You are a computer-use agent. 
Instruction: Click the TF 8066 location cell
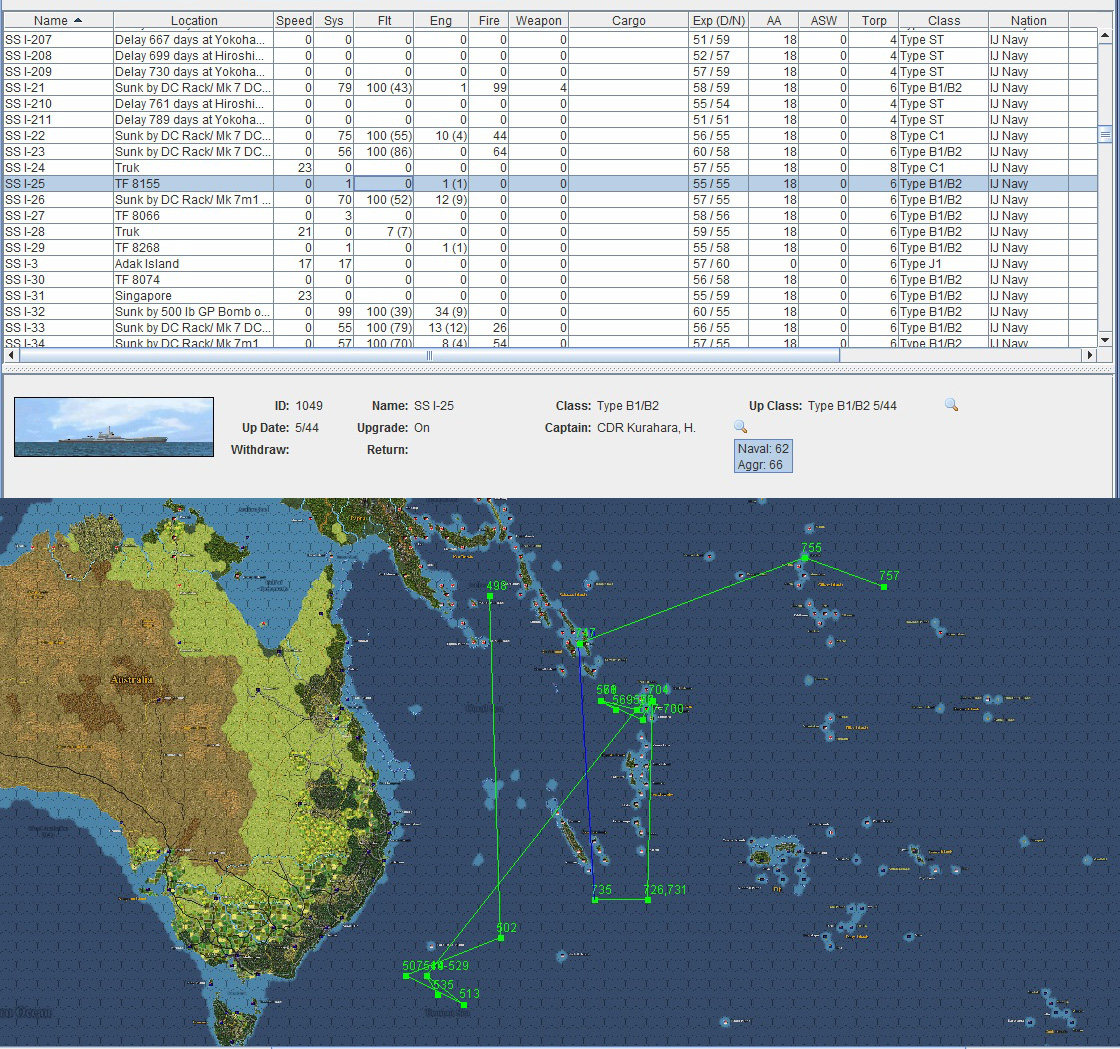(x=194, y=216)
